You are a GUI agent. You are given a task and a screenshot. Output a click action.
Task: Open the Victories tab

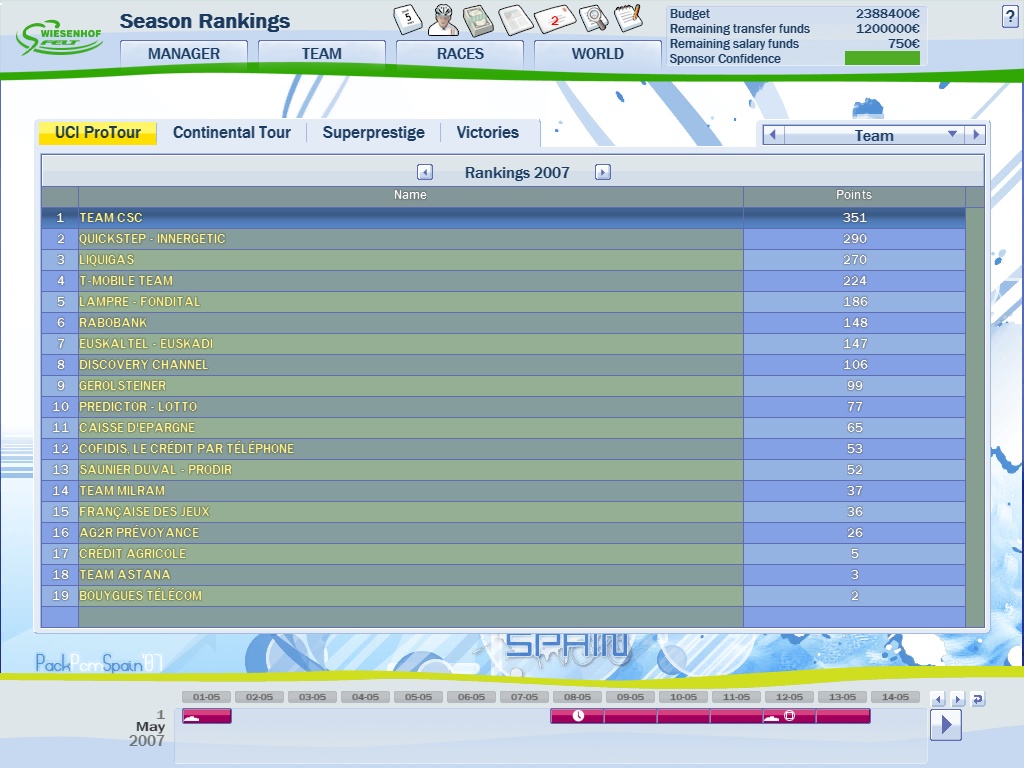click(487, 133)
